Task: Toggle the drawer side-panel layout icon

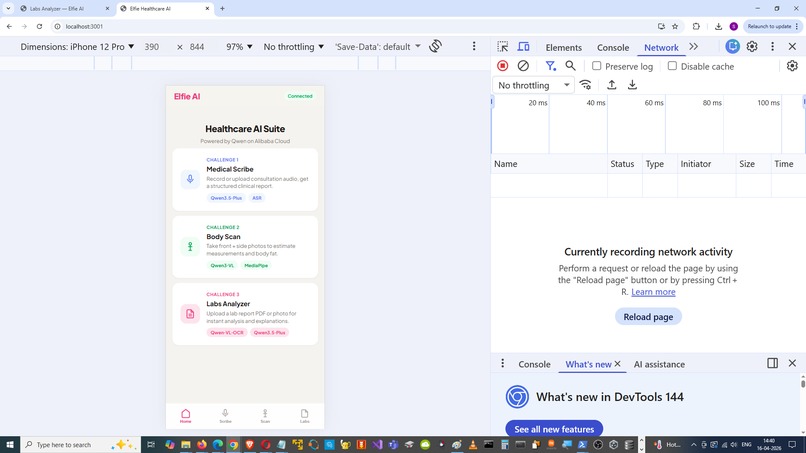Action: tap(772, 363)
